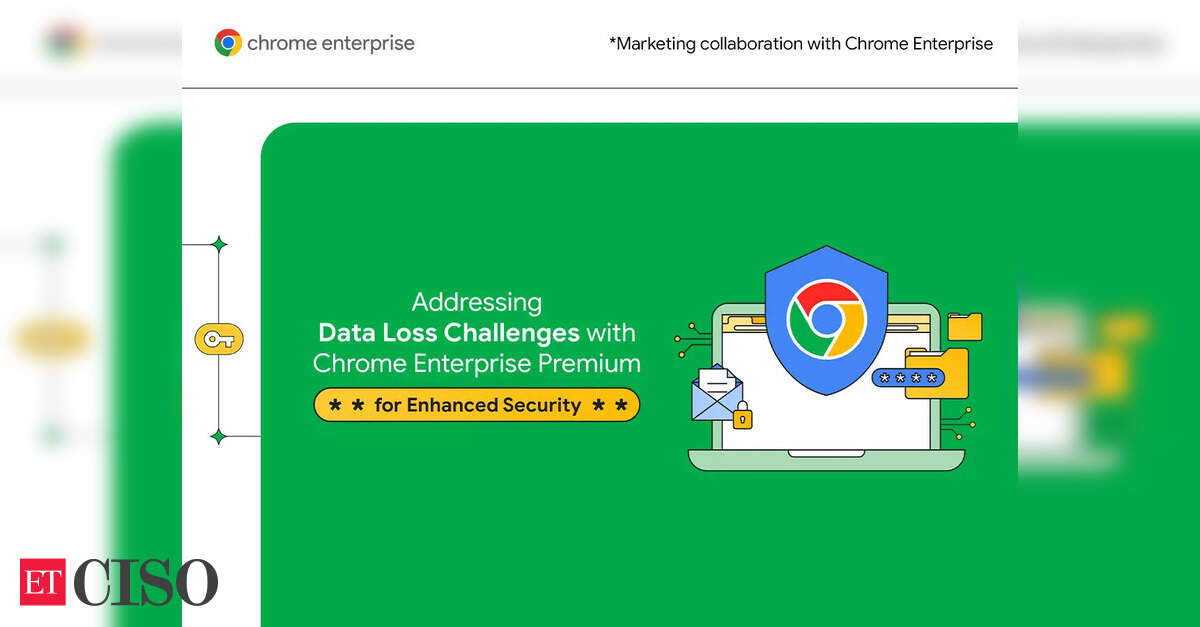
Task: Open the small yellow folder icon
Action: (964, 326)
